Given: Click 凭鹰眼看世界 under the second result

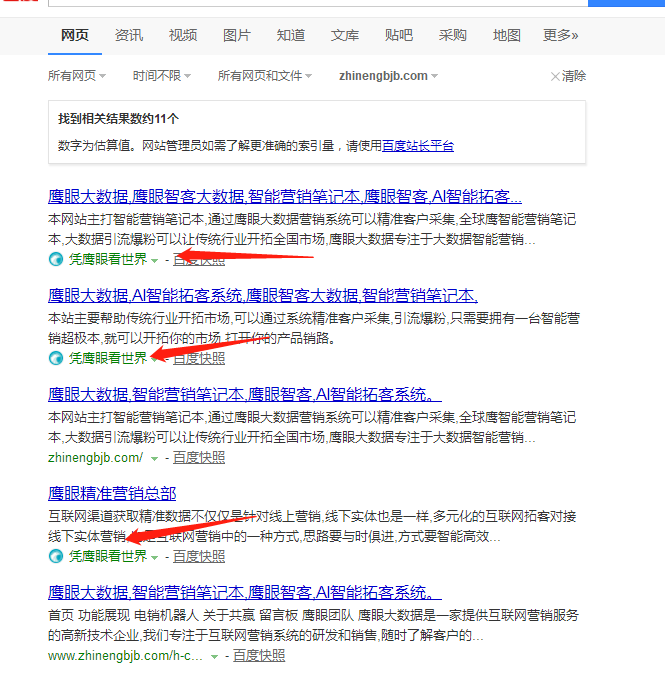Looking at the screenshot, I should point(108,358).
